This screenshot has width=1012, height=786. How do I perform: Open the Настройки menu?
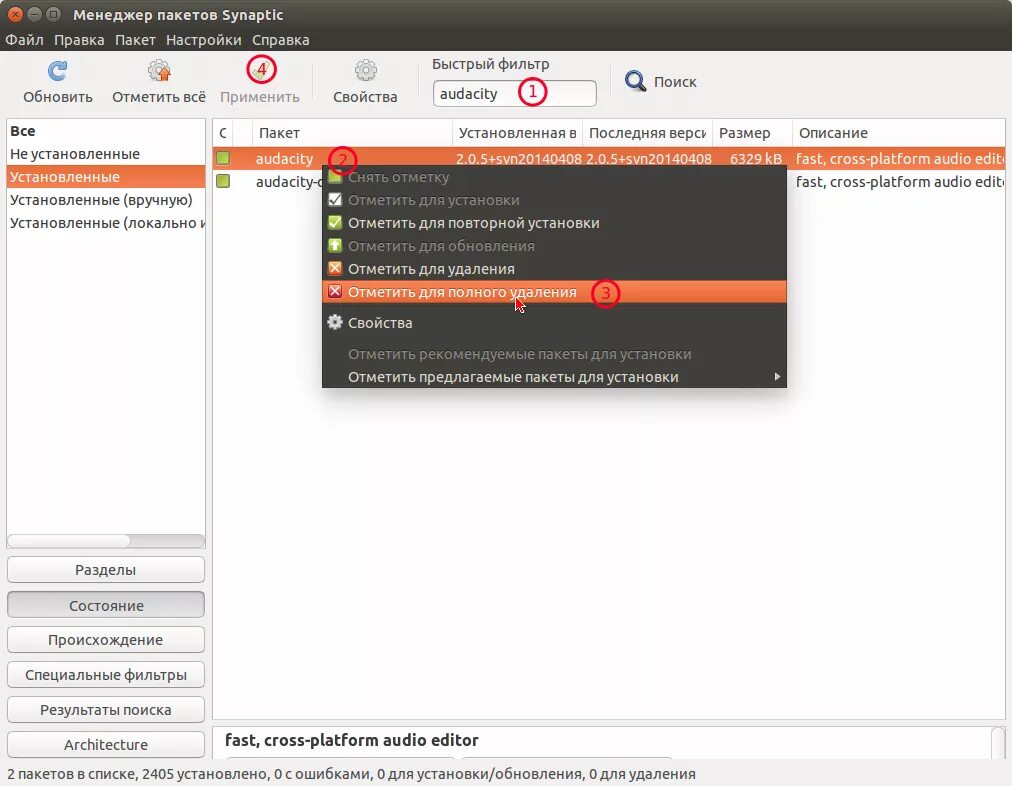click(x=203, y=40)
